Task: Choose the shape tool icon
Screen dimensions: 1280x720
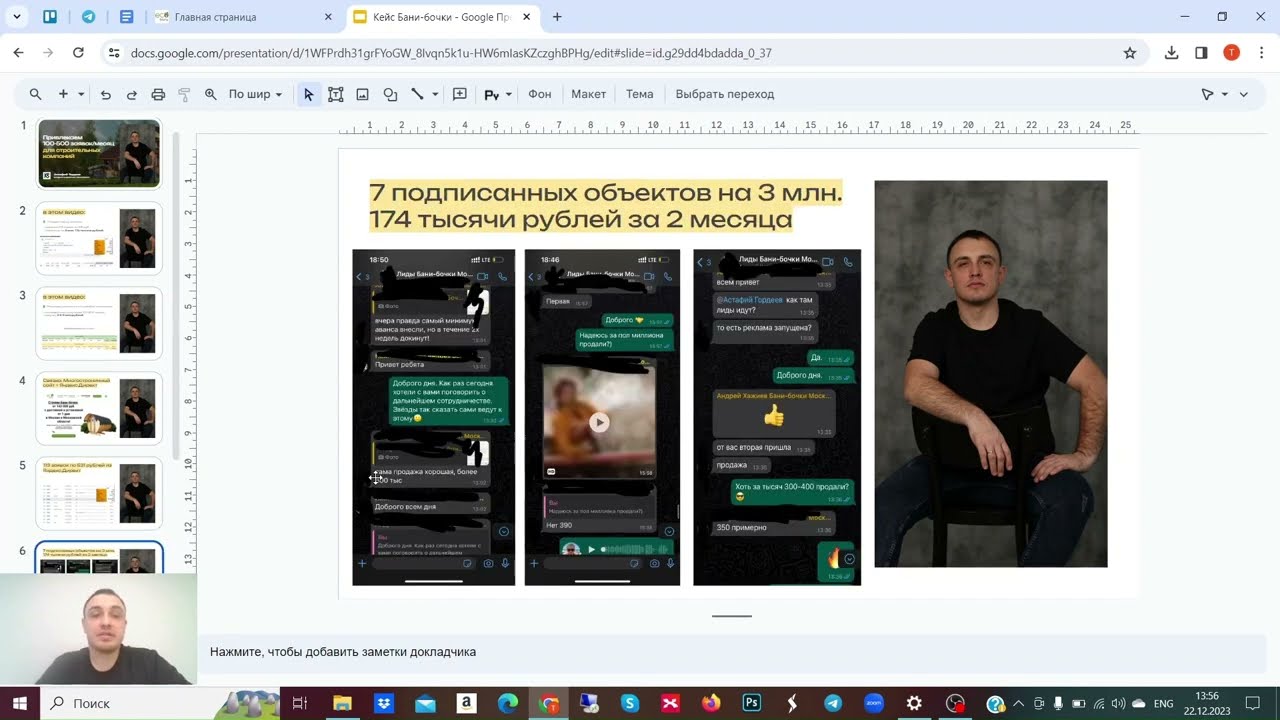Action: [390, 94]
